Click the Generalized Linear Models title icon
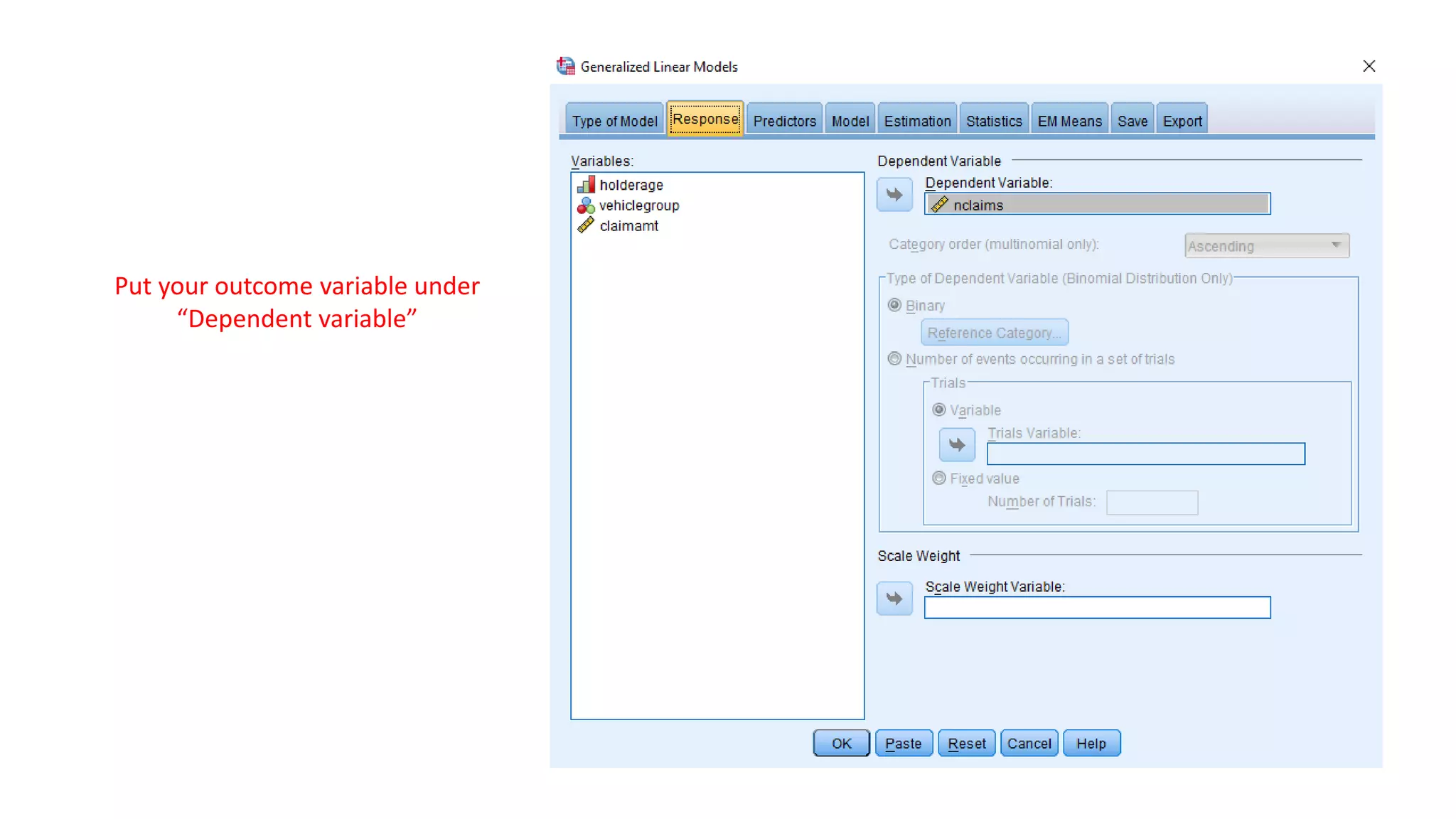 pyautogui.click(x=566, y=66)
